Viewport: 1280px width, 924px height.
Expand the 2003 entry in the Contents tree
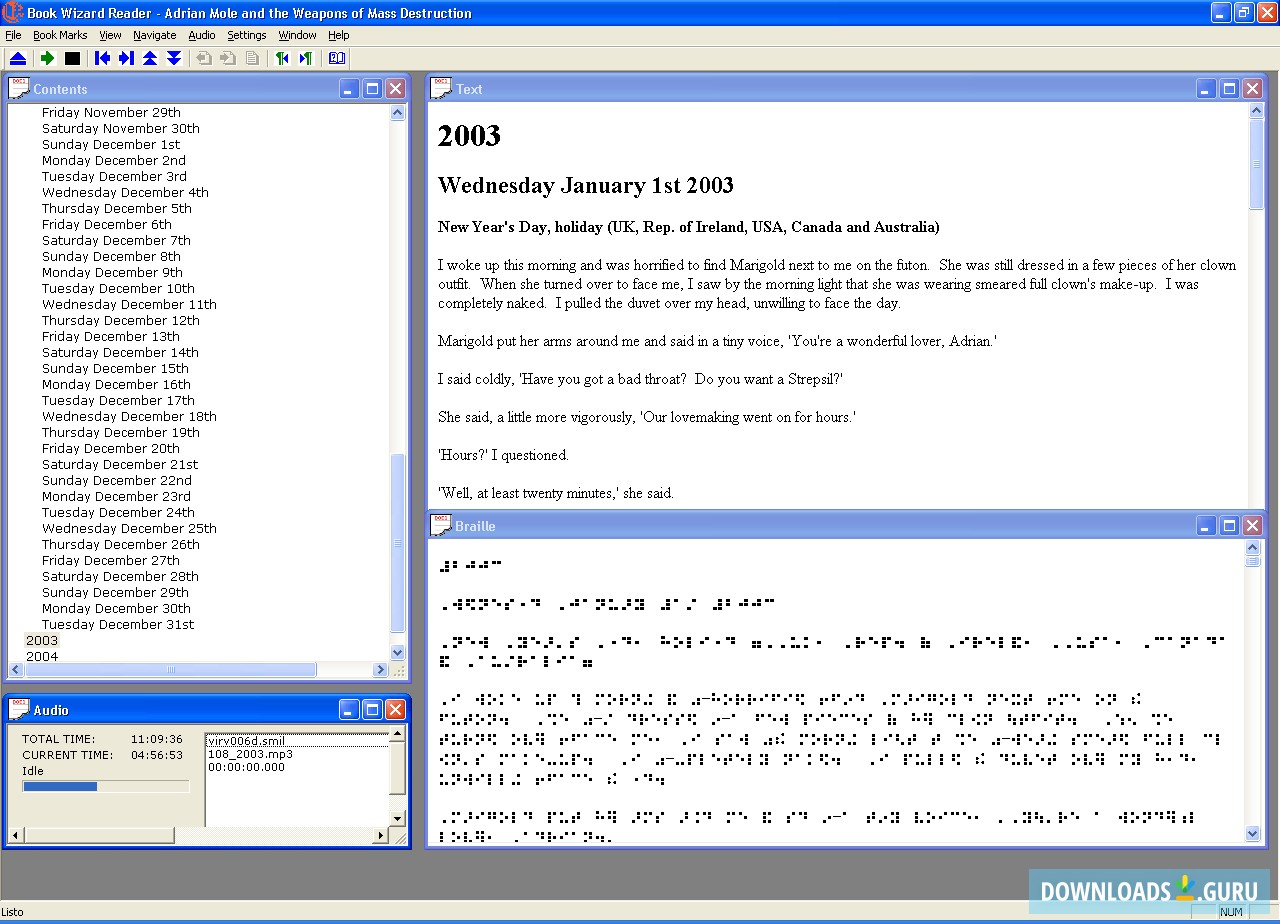click(x=41, y=640)
